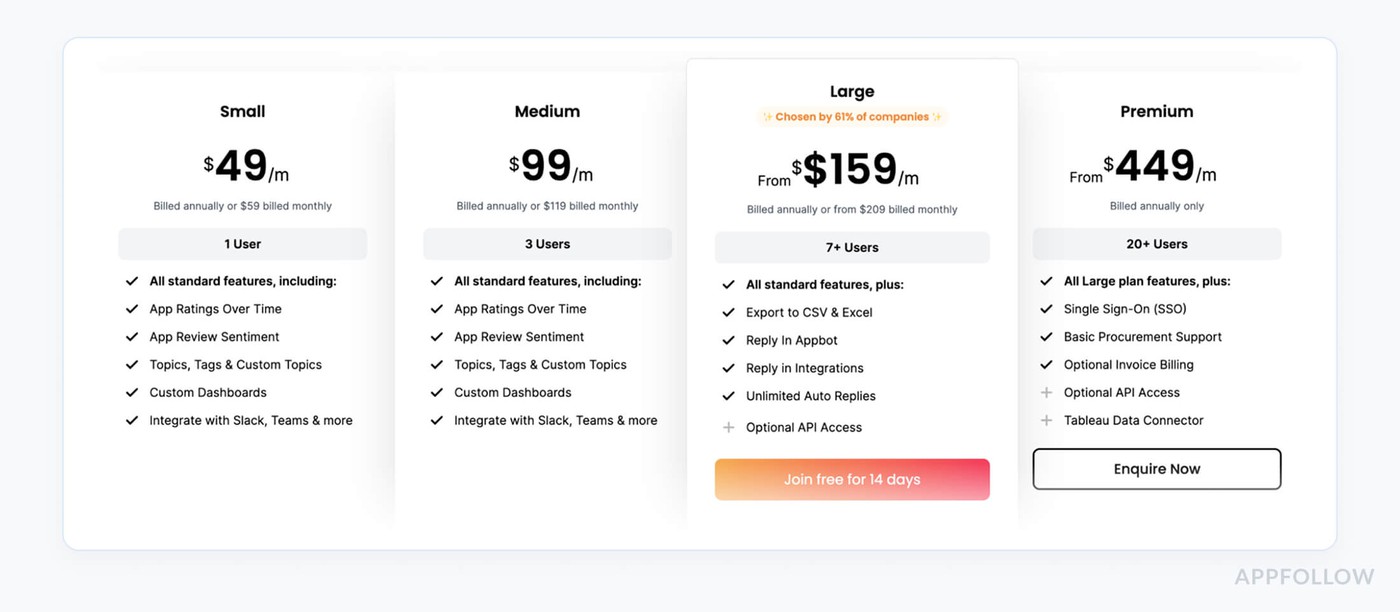This screenshot has height=612, width=1400.
Task: Click the plus icon beside Tableau Data Connector
Action: (1046, 420)
